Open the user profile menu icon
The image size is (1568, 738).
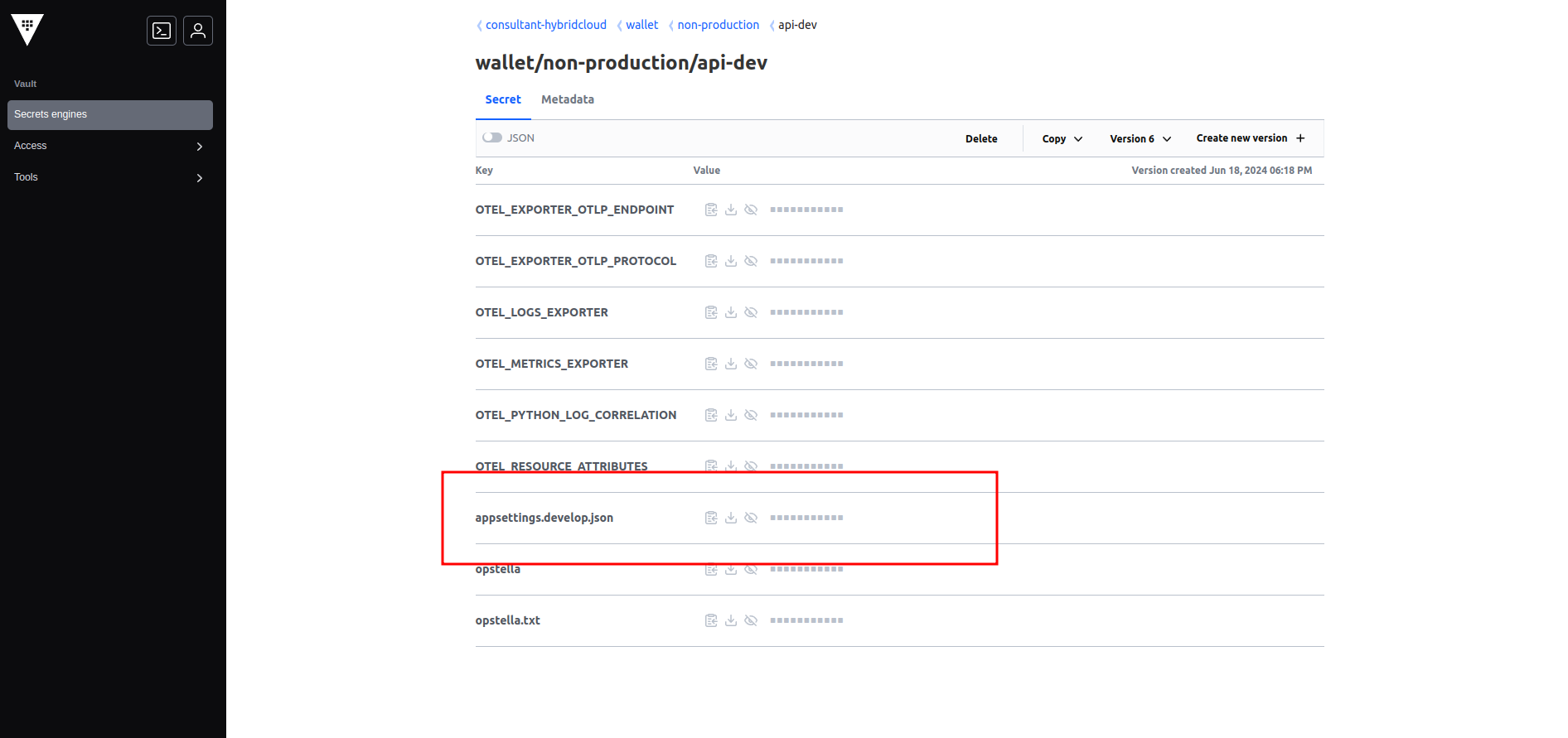tap(198, 31)
